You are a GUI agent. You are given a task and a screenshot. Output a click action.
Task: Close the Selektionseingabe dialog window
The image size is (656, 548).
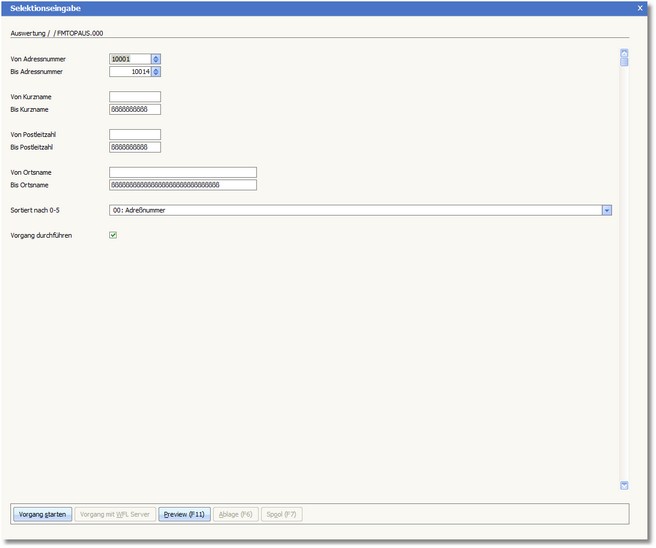[x=640, y=7]
